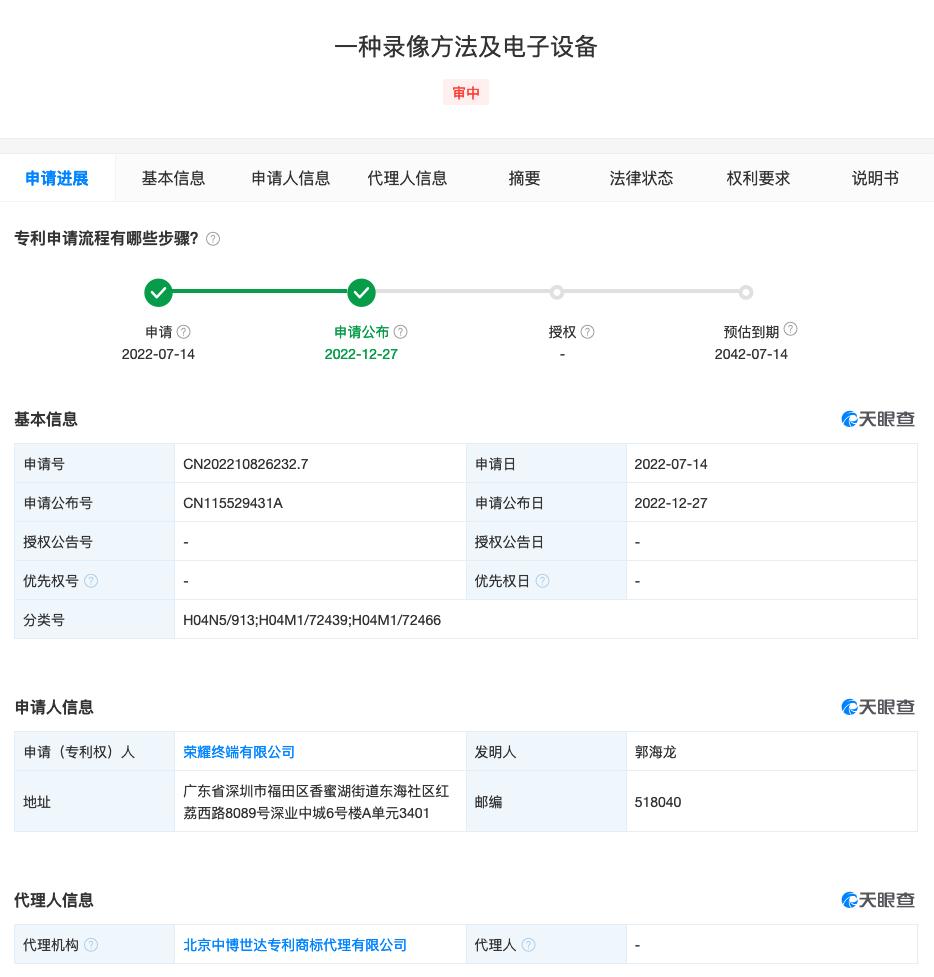
Task: Click the help icon next to 代理人
Action: (529, 945)
